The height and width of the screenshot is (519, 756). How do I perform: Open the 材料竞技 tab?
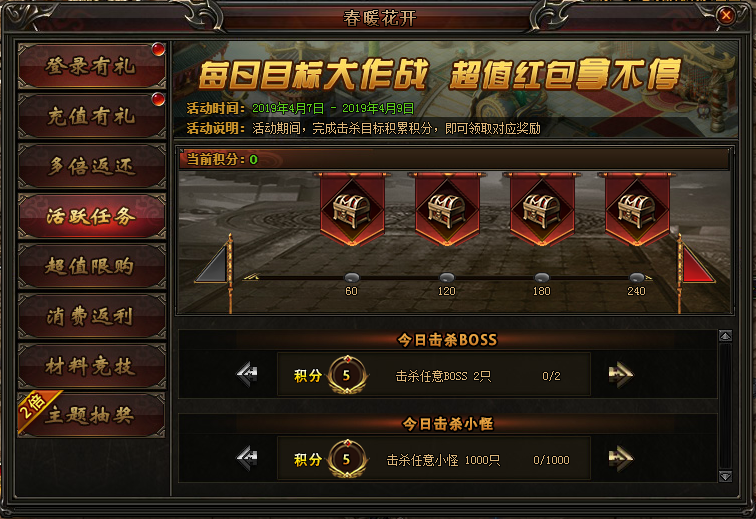(92, 366)
